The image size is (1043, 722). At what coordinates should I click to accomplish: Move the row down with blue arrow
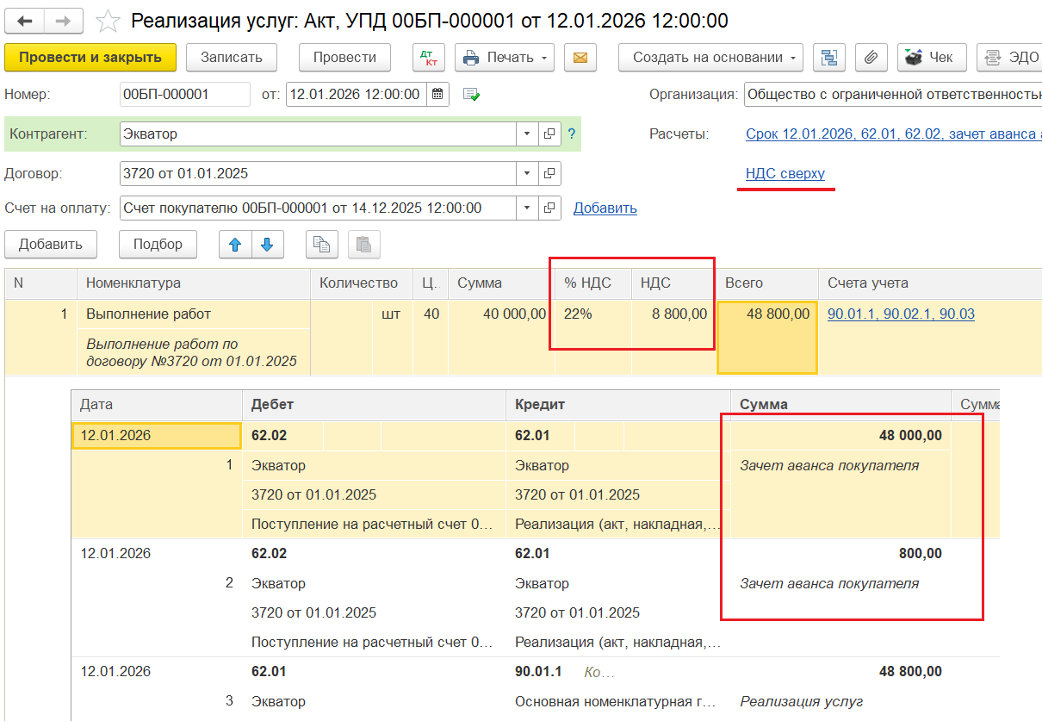tap(267, 244)
